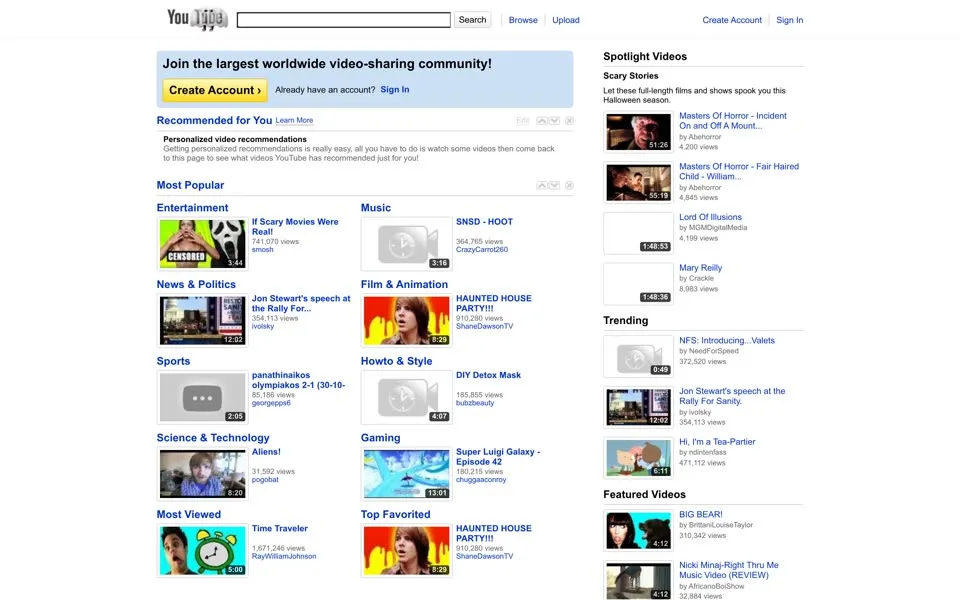
Task: Click the CrazyCarrot260 channel link
Action: (x=482, y=250)
